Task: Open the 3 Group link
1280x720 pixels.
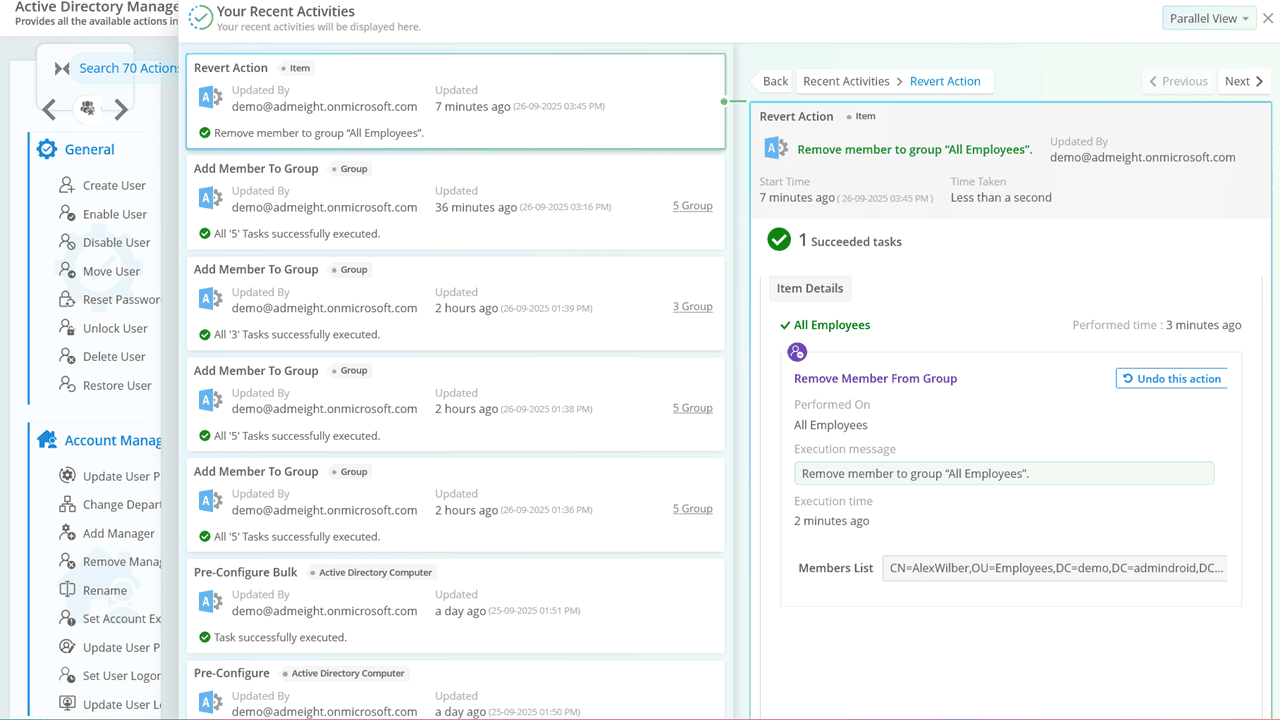Action: (x=692, y=307)
